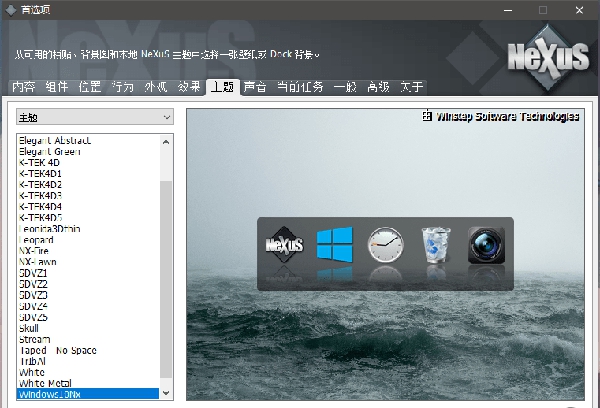Switch to the 一般 tab
This screenshot has height=408, width=600.
click(346, 87)
